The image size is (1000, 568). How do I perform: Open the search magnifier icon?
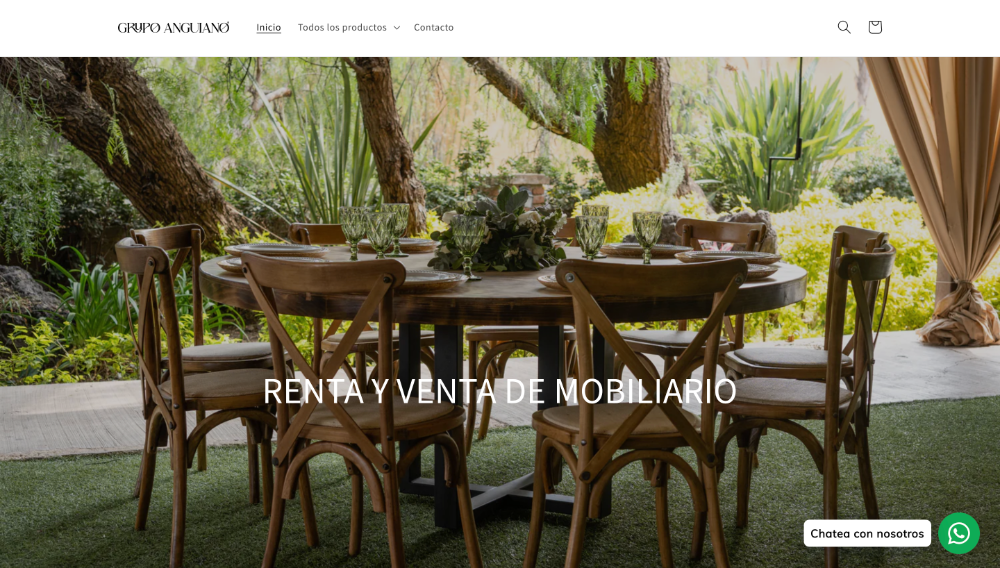(844, 27)
